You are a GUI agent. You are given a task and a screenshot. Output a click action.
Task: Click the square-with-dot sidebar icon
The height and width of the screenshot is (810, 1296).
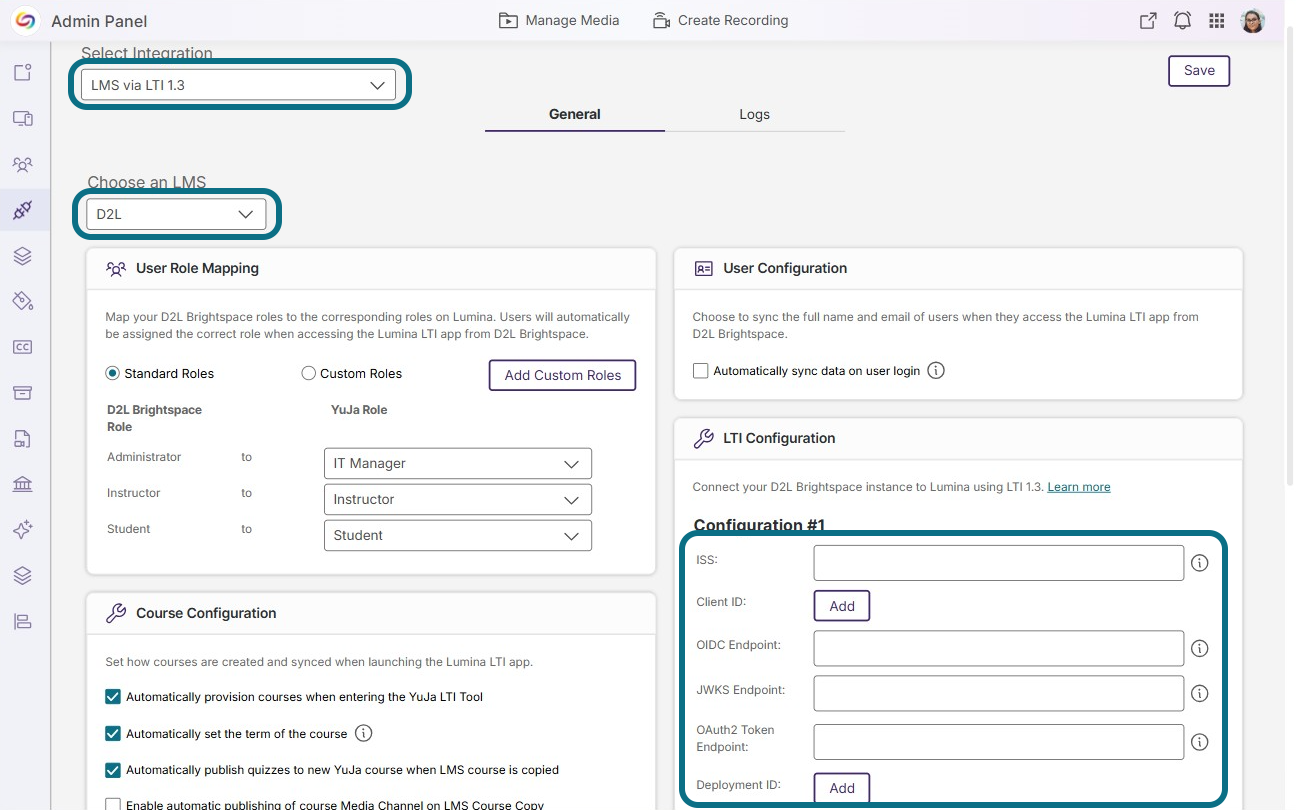[x=23, y=72]
